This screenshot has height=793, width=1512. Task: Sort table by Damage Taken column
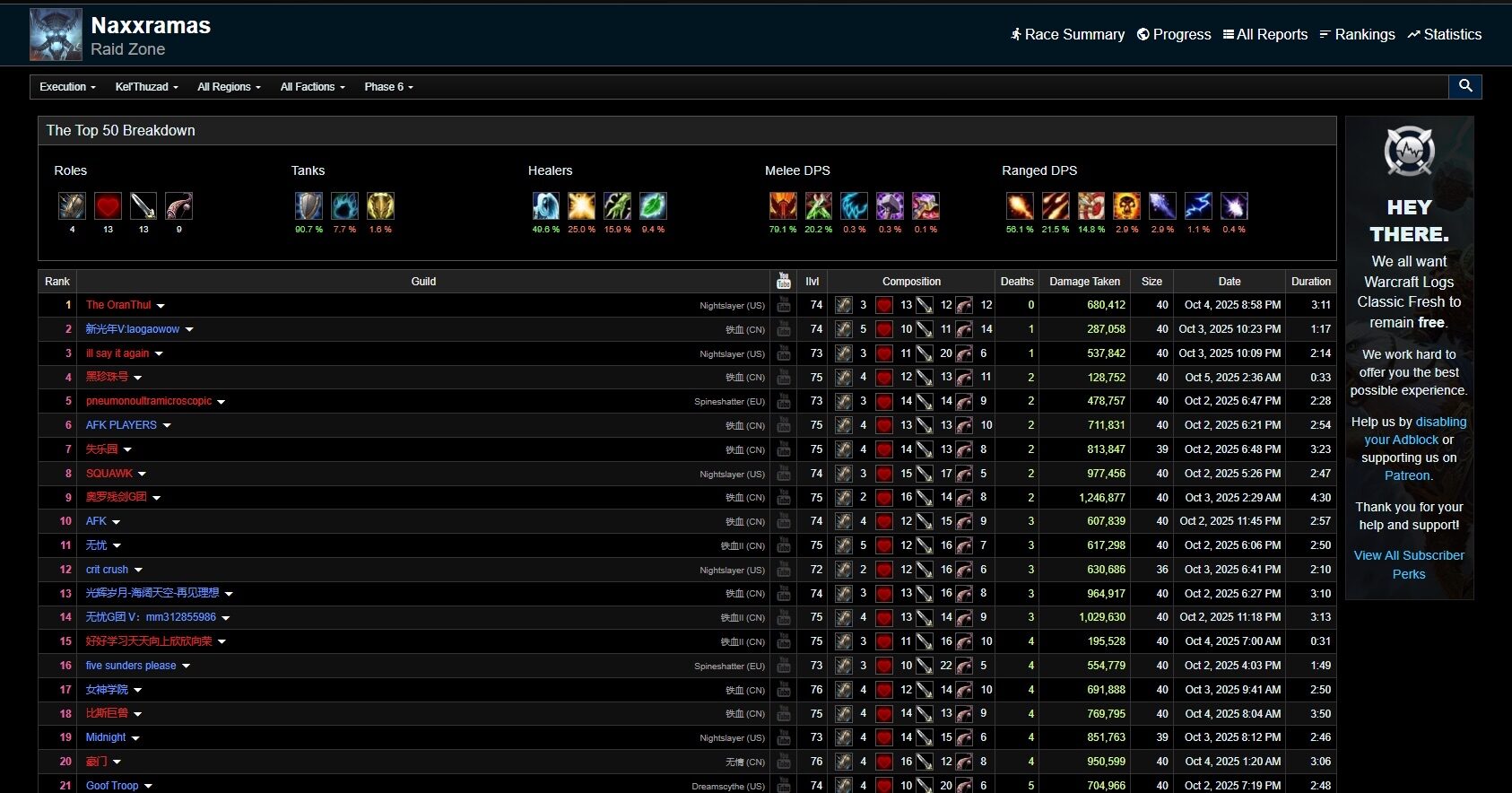(x=1084, y=281)
